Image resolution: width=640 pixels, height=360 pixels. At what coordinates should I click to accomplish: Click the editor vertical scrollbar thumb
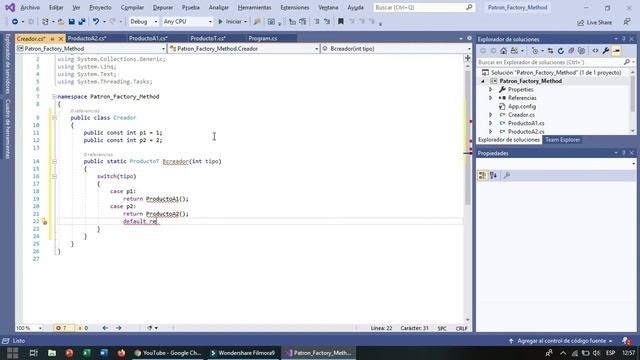click(468, 137)
